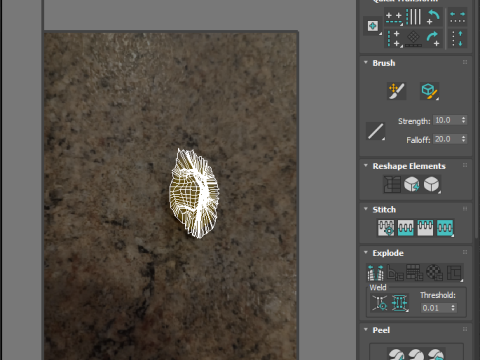Click the Target Weld icon
Viewport: 480px width, 360px height.
[380, 303]
